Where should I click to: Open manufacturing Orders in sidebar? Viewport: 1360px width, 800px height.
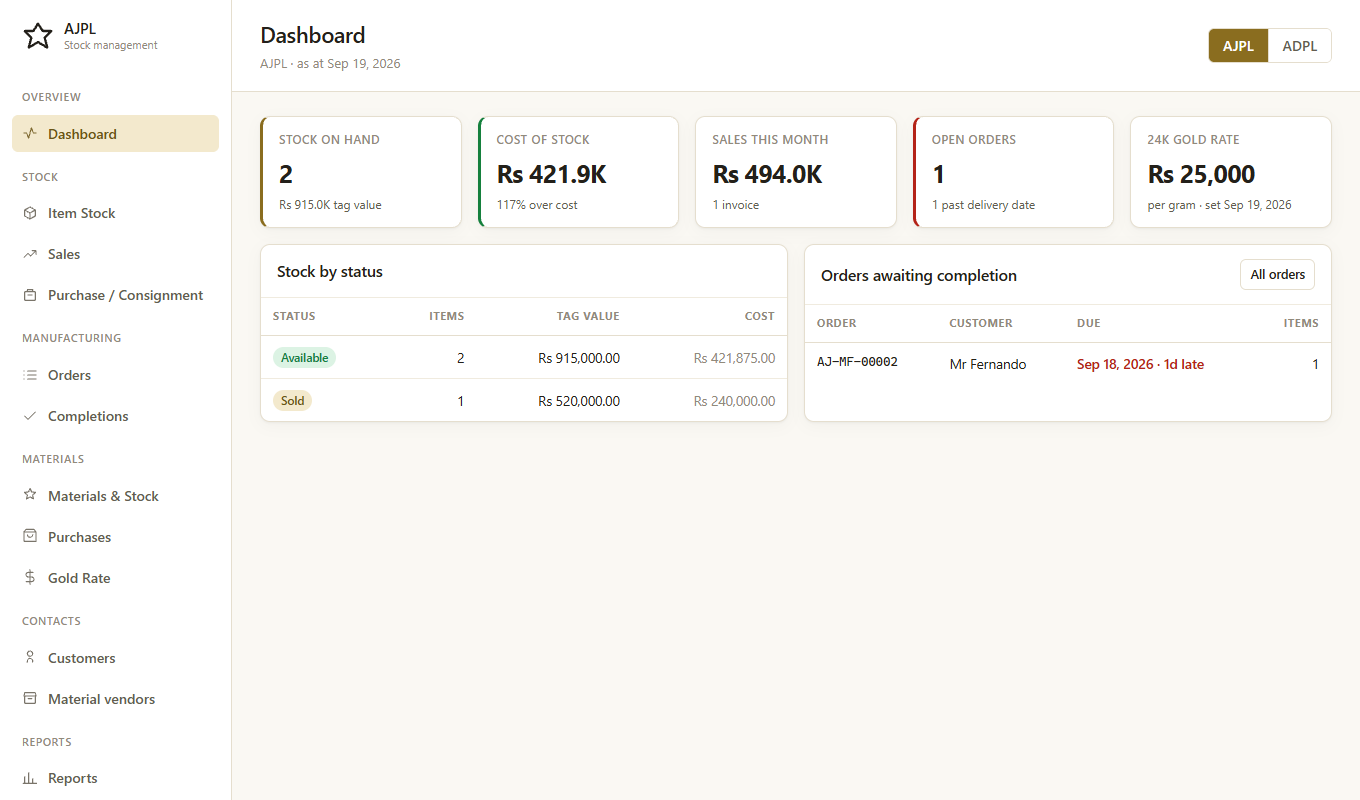click(115, 375)
